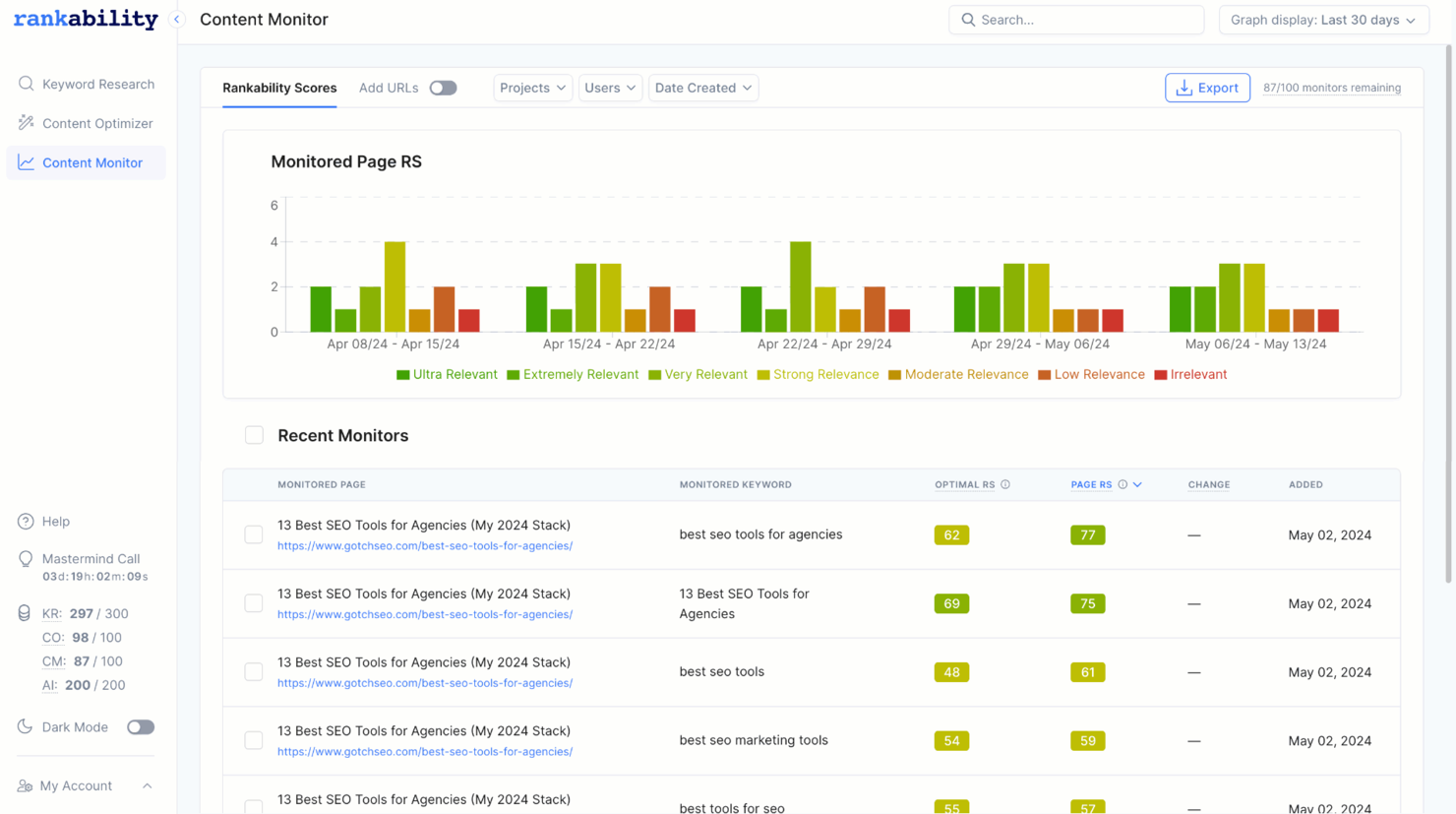Click the Irrelevant legend swatch
This screenshot has width=1456, height=814.
tap(1160, 375)
